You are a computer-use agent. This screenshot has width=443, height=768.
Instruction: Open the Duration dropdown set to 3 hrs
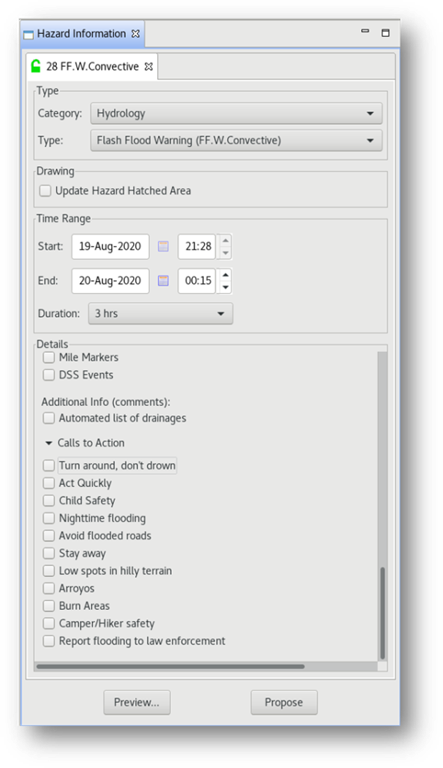tap(161, 313)
